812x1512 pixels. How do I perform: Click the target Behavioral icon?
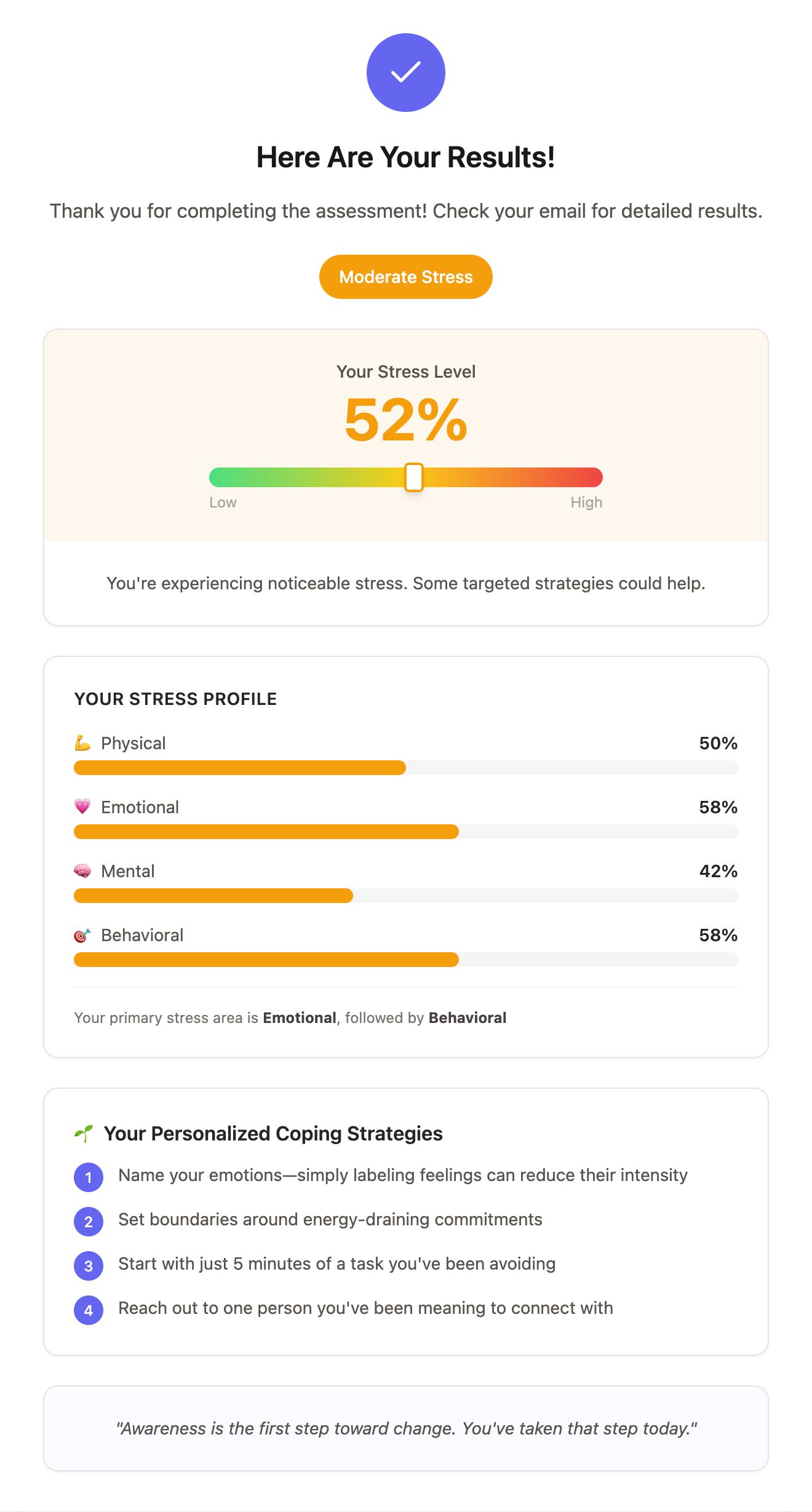(x=82, y=935)
